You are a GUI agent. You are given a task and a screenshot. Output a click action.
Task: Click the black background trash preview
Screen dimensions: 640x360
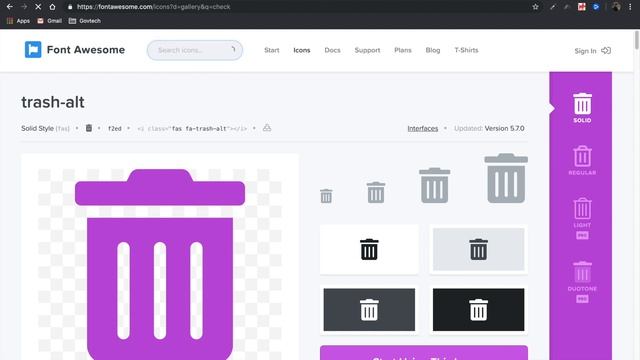(x=478, y=310)
